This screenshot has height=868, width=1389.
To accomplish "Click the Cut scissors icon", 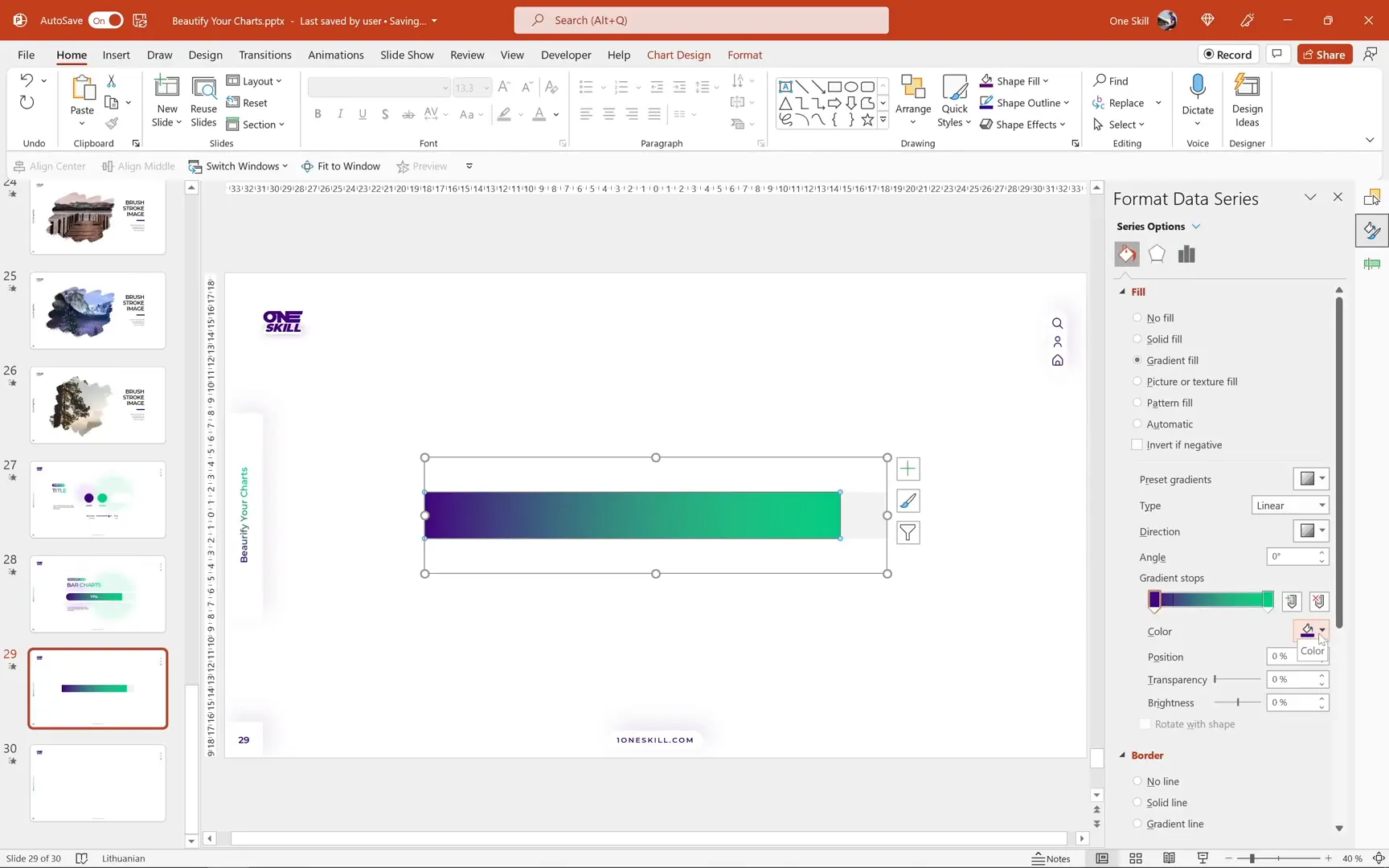I will pyautogui.click(x=112, y=81).
